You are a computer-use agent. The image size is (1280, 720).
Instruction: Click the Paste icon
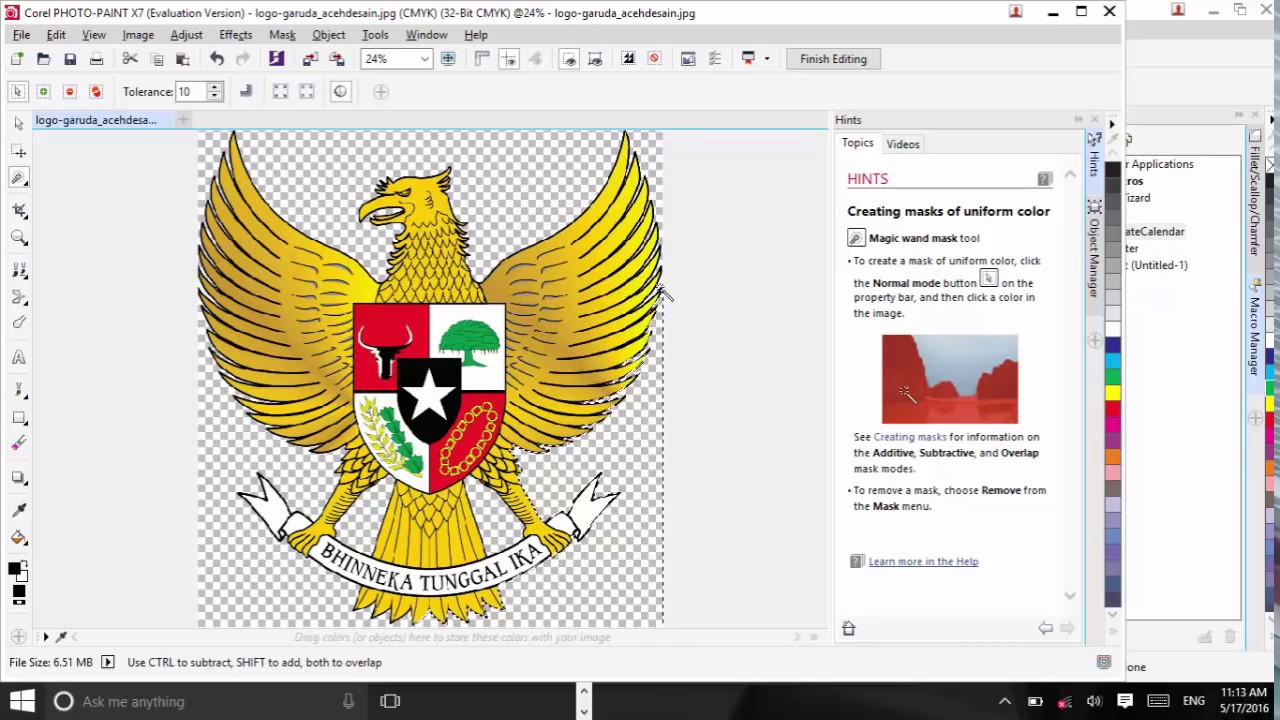click(x=183, y=59)
